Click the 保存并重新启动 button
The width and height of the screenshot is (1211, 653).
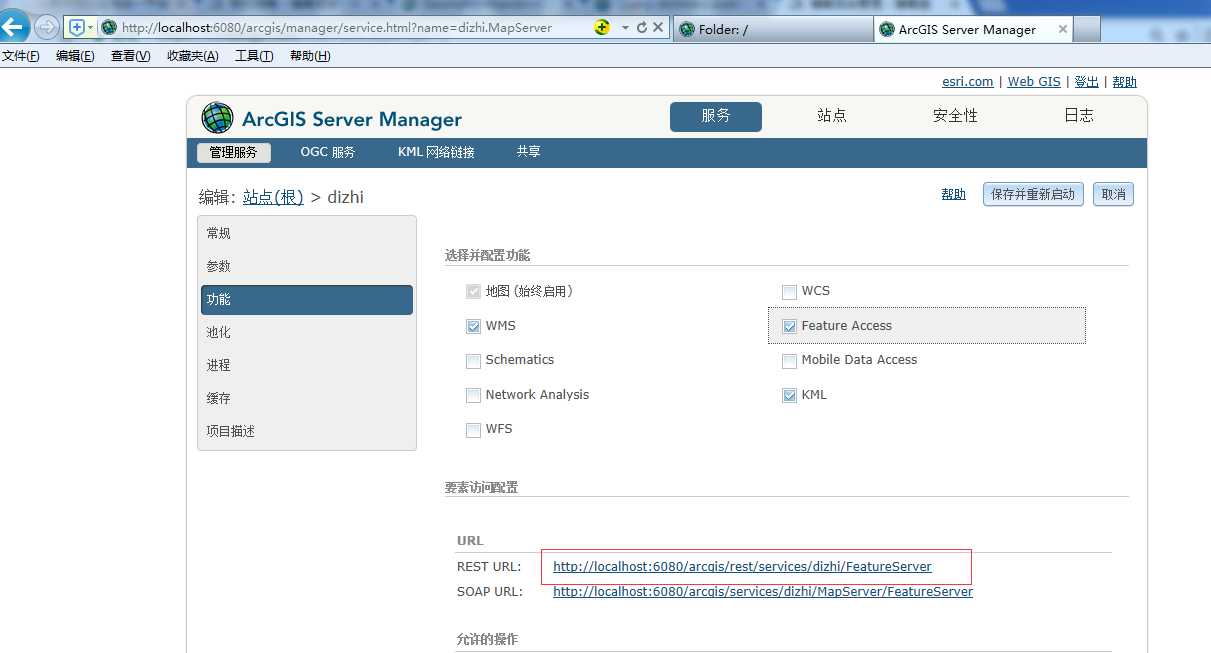tap(1034, 194)
